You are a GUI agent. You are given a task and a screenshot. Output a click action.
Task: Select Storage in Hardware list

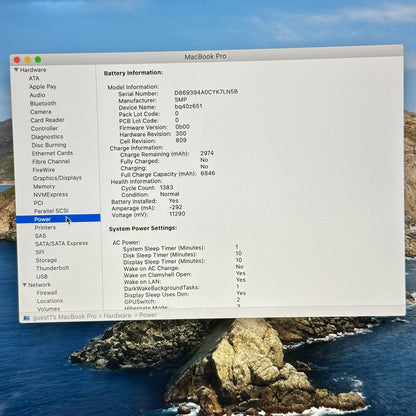click(x=46, y=260)
